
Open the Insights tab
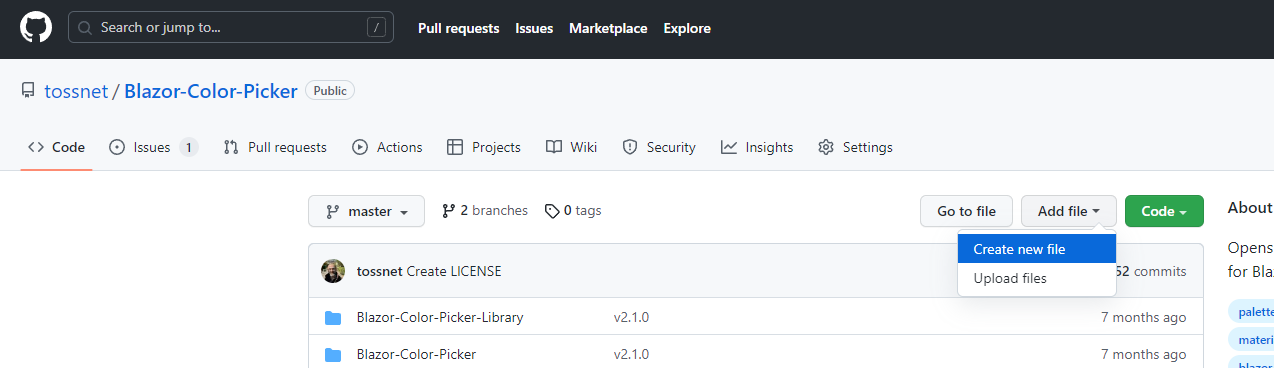pyautogui.click(x=757, y=147)
